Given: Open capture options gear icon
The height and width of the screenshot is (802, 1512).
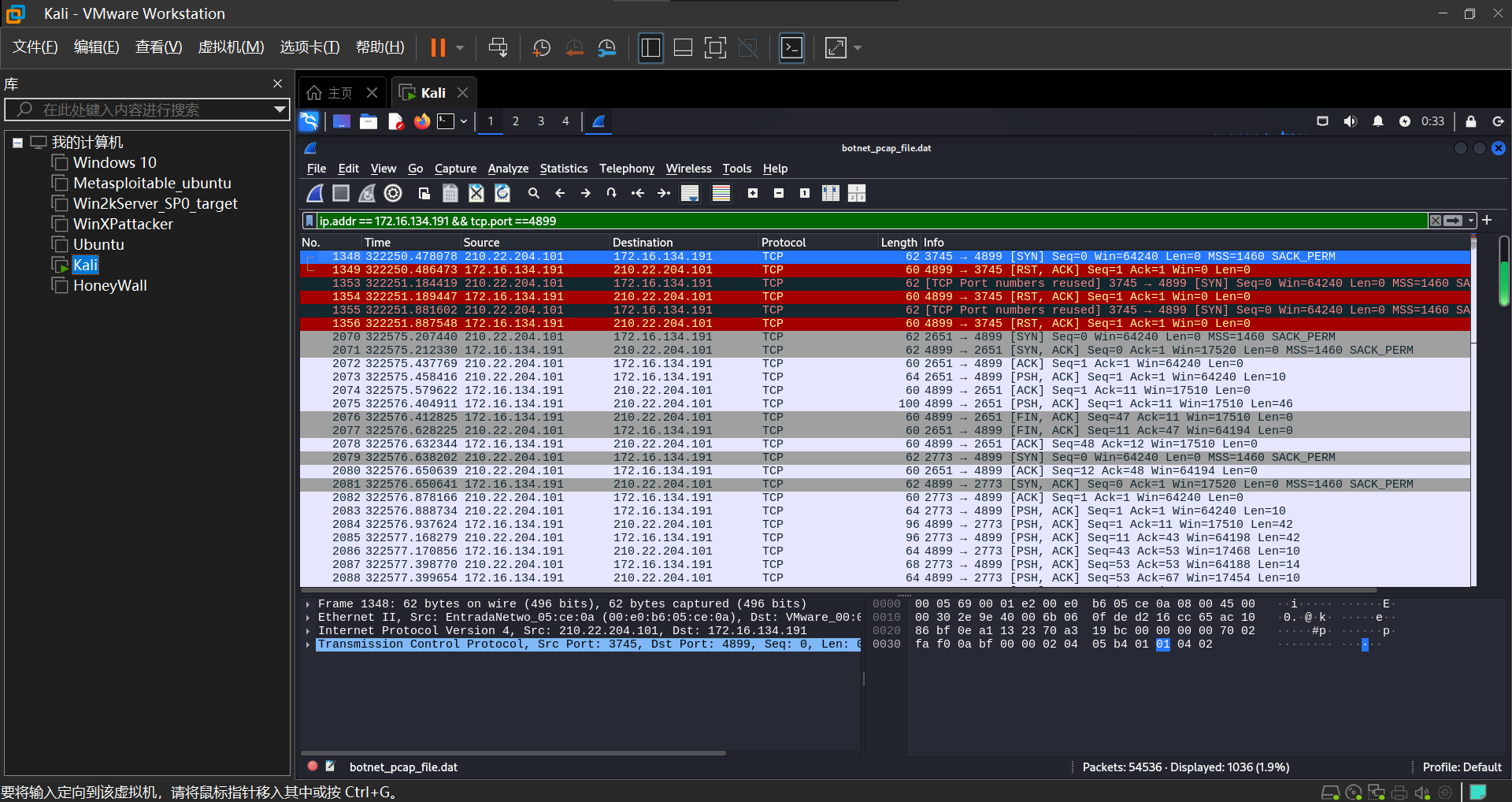Looking at the screenshot, I should click(x=393, y=193).
